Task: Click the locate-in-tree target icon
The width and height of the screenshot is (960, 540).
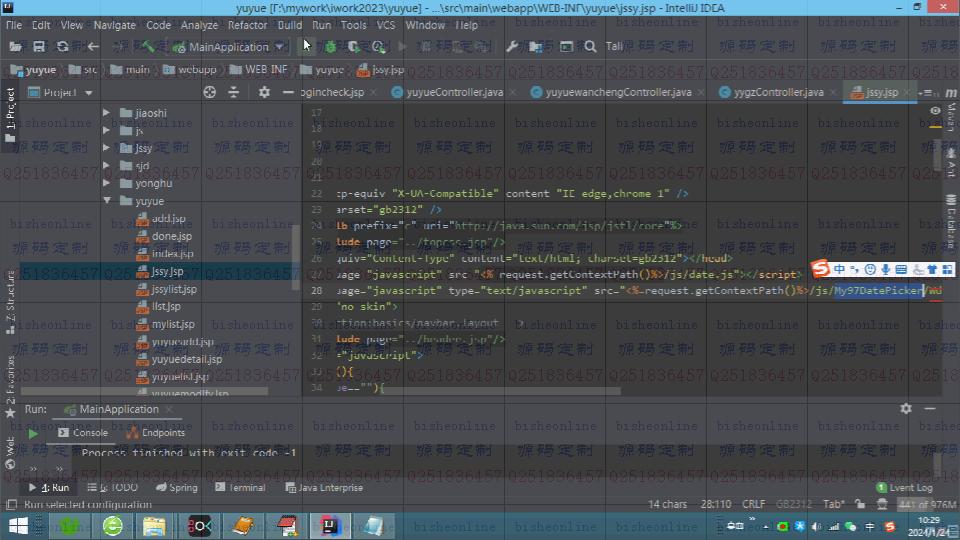Action: [209, 92]
